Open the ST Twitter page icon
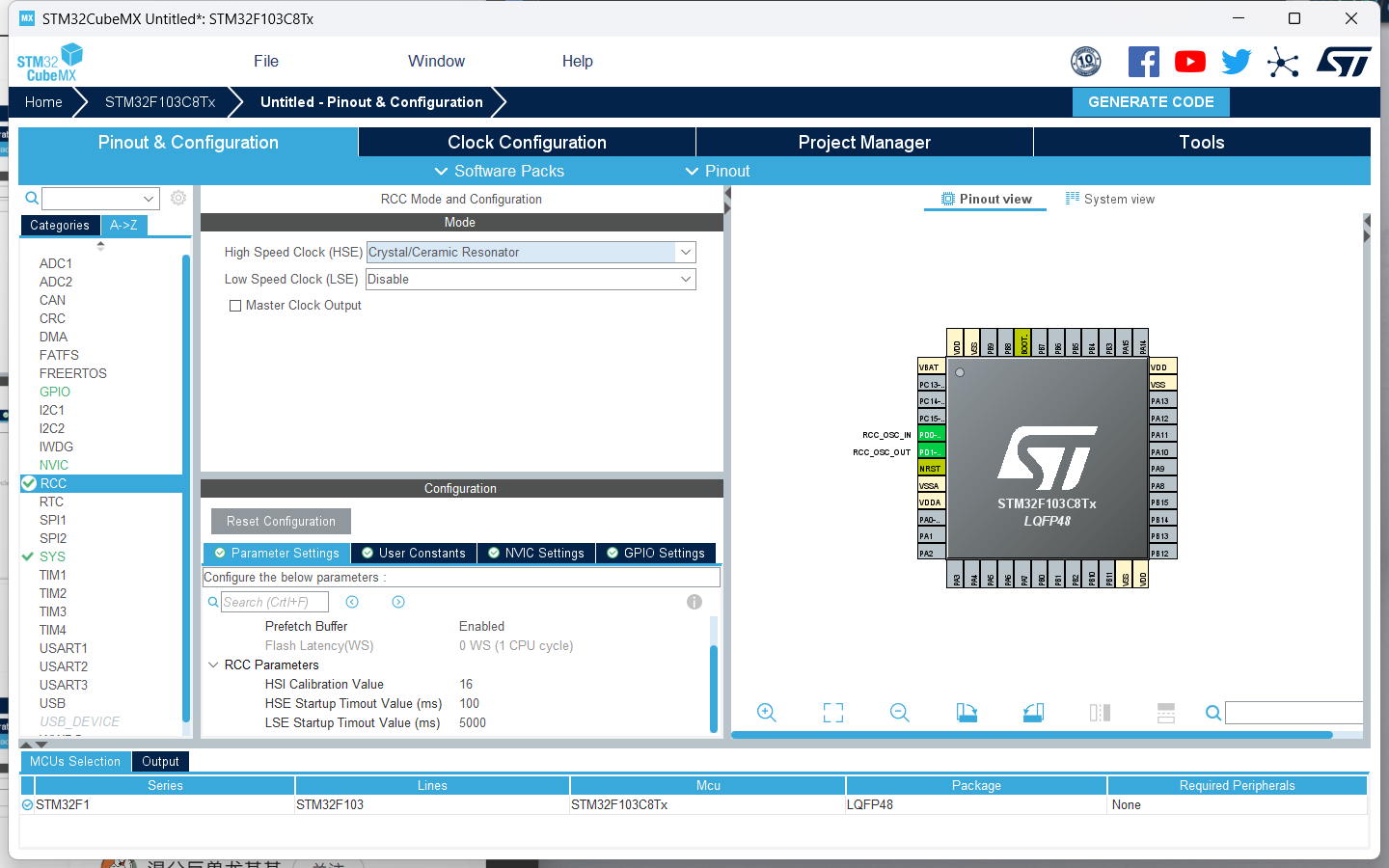The width and height of the screenshot is (1389, 868). pos(1237,62)
